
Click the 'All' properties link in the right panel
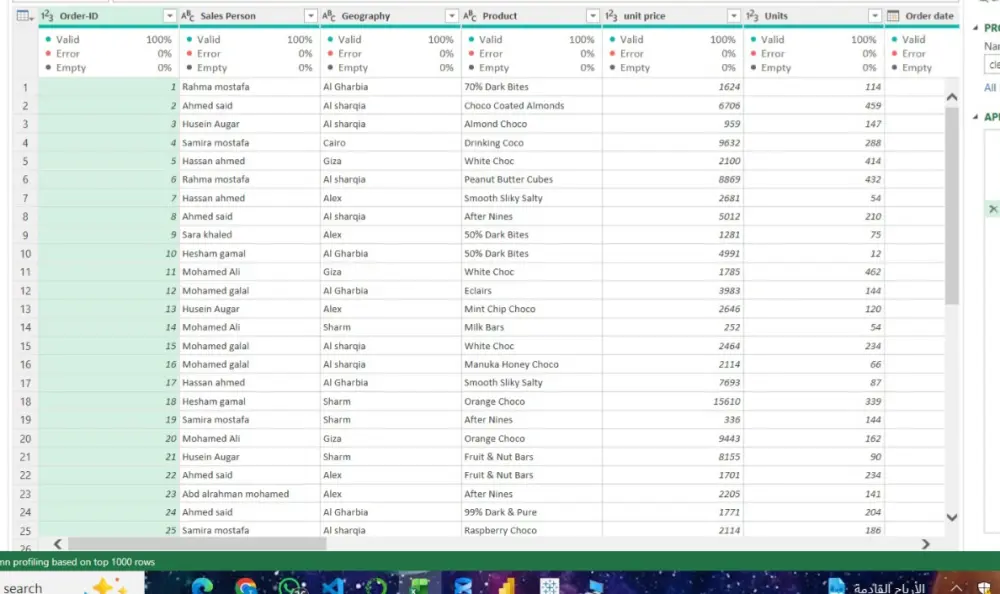point(988,87)
